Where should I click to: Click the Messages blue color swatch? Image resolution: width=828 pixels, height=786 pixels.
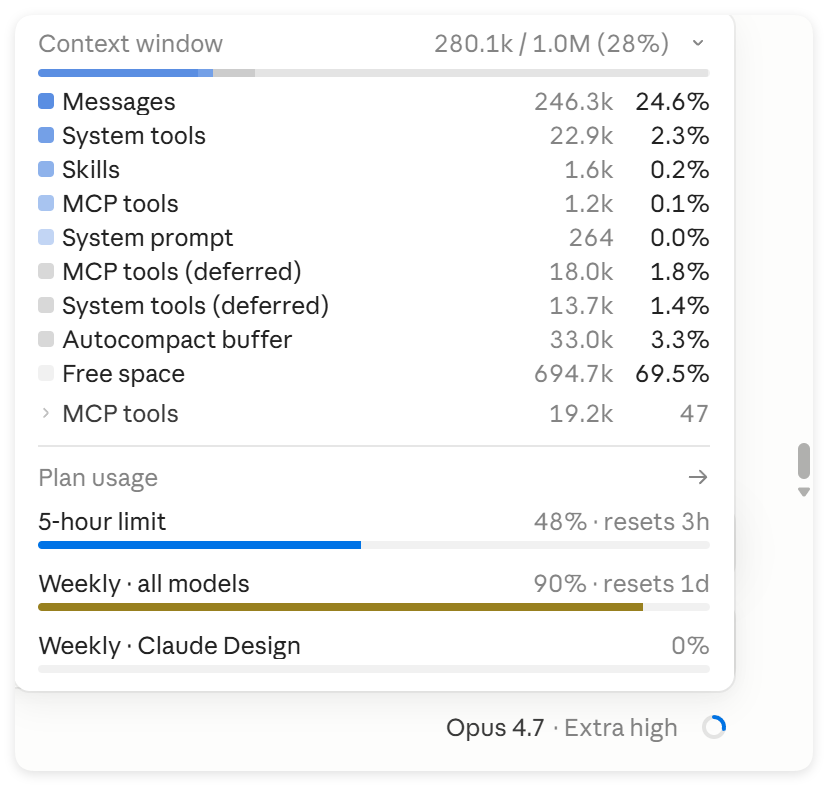[46, 101]
